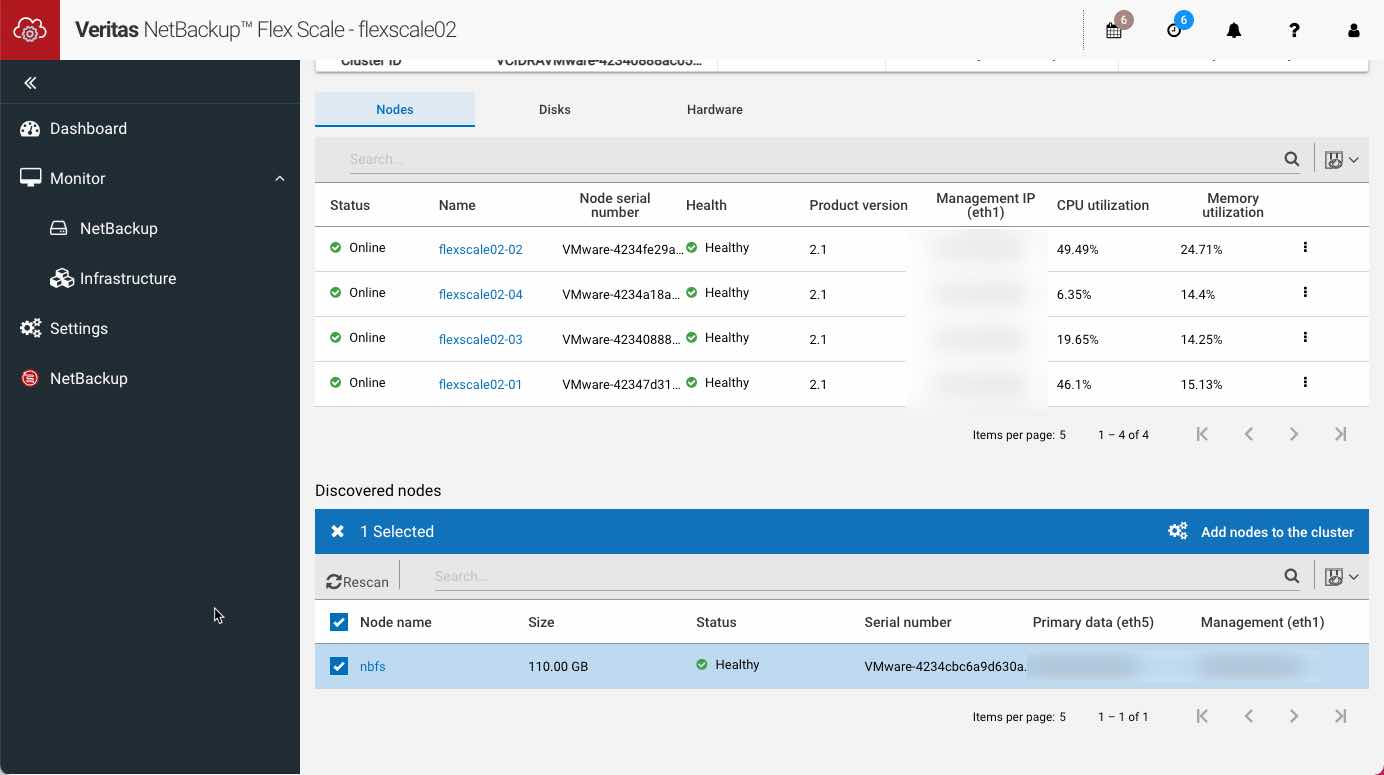Switch to the Hardware tab
The height and width of the screenshot is (775, 1384).
[x=715, y=109]
